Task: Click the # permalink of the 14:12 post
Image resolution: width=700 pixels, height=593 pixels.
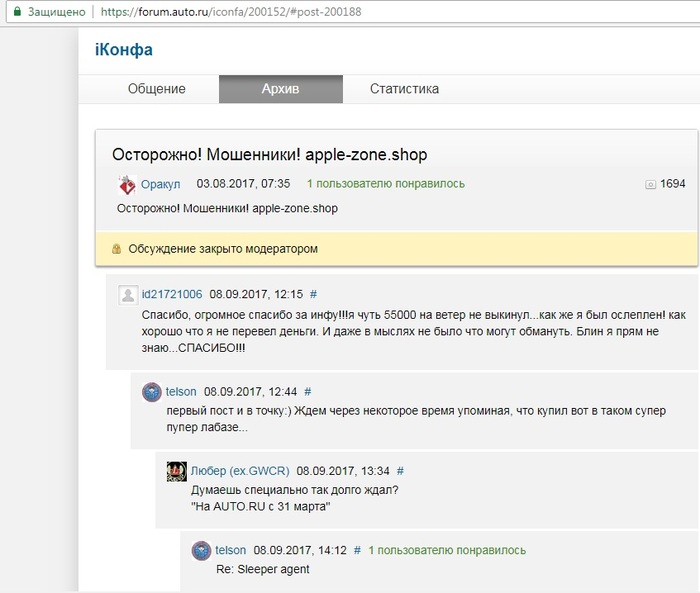Action: click(357, 550)
